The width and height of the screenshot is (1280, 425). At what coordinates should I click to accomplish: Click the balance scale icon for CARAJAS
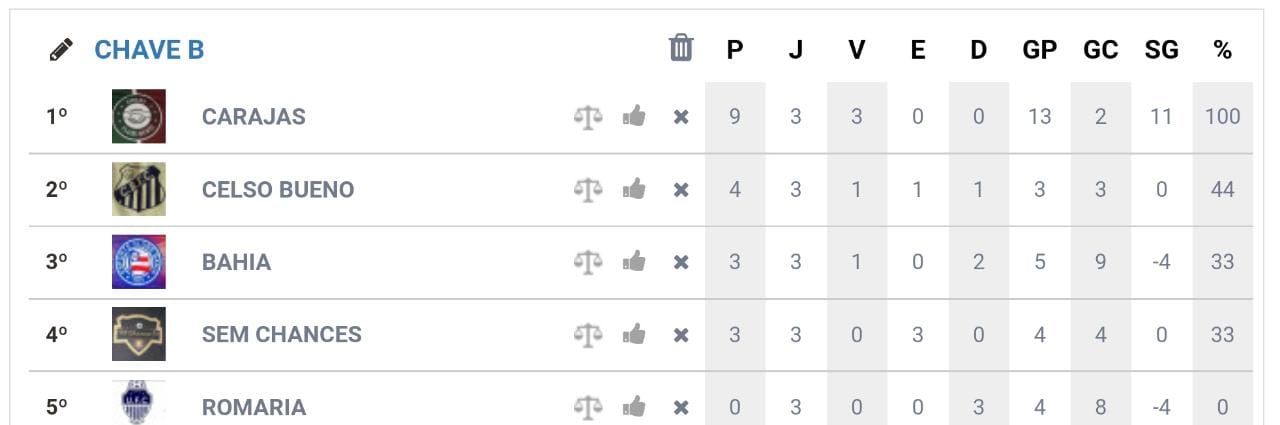point(588,117)
